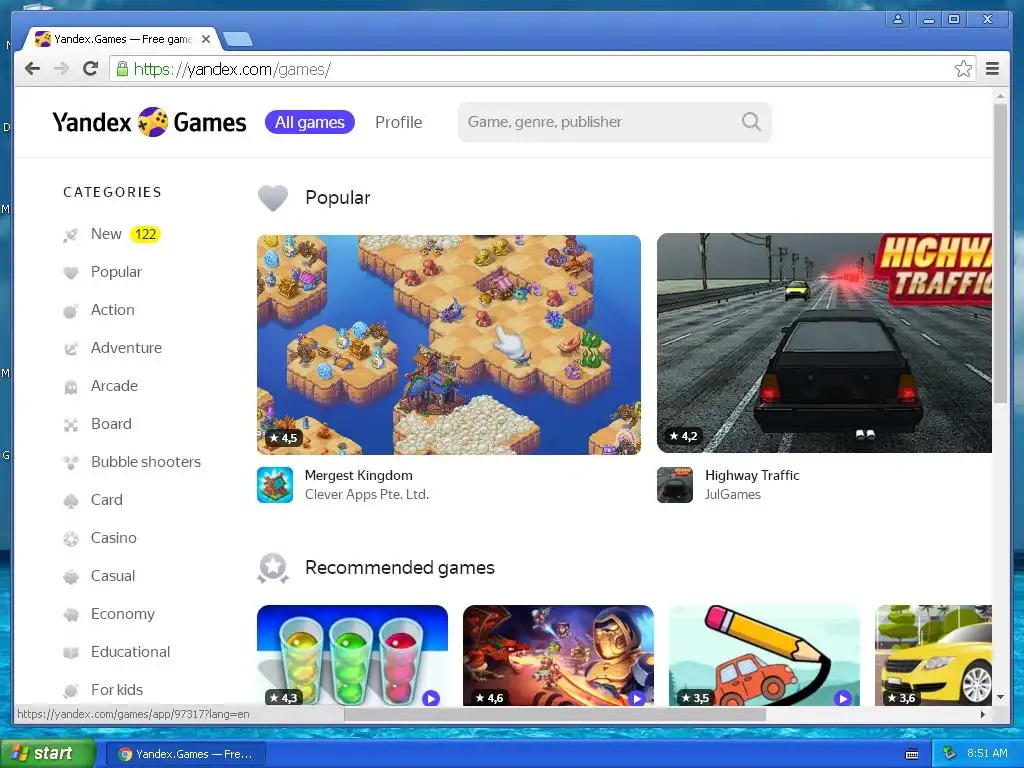Screen dimensions: 1024x768
Task: Open the Adventure category link
Action: click(127, 347)
